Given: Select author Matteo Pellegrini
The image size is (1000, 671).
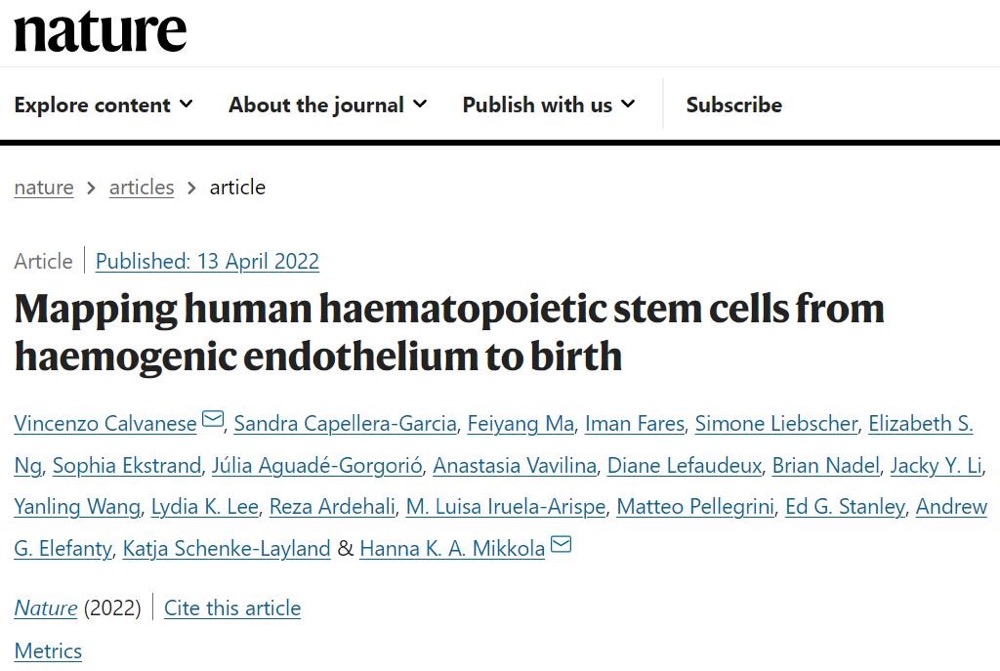Looking at the screenshot, I should [x=695, y=507].
